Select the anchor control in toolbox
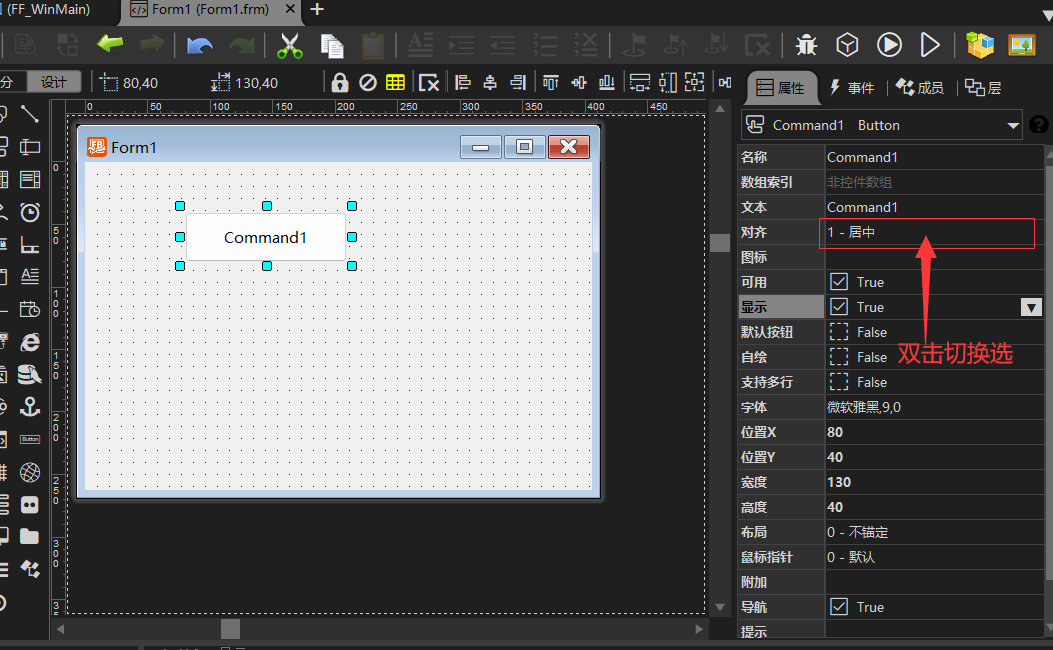 coord(30,406)
